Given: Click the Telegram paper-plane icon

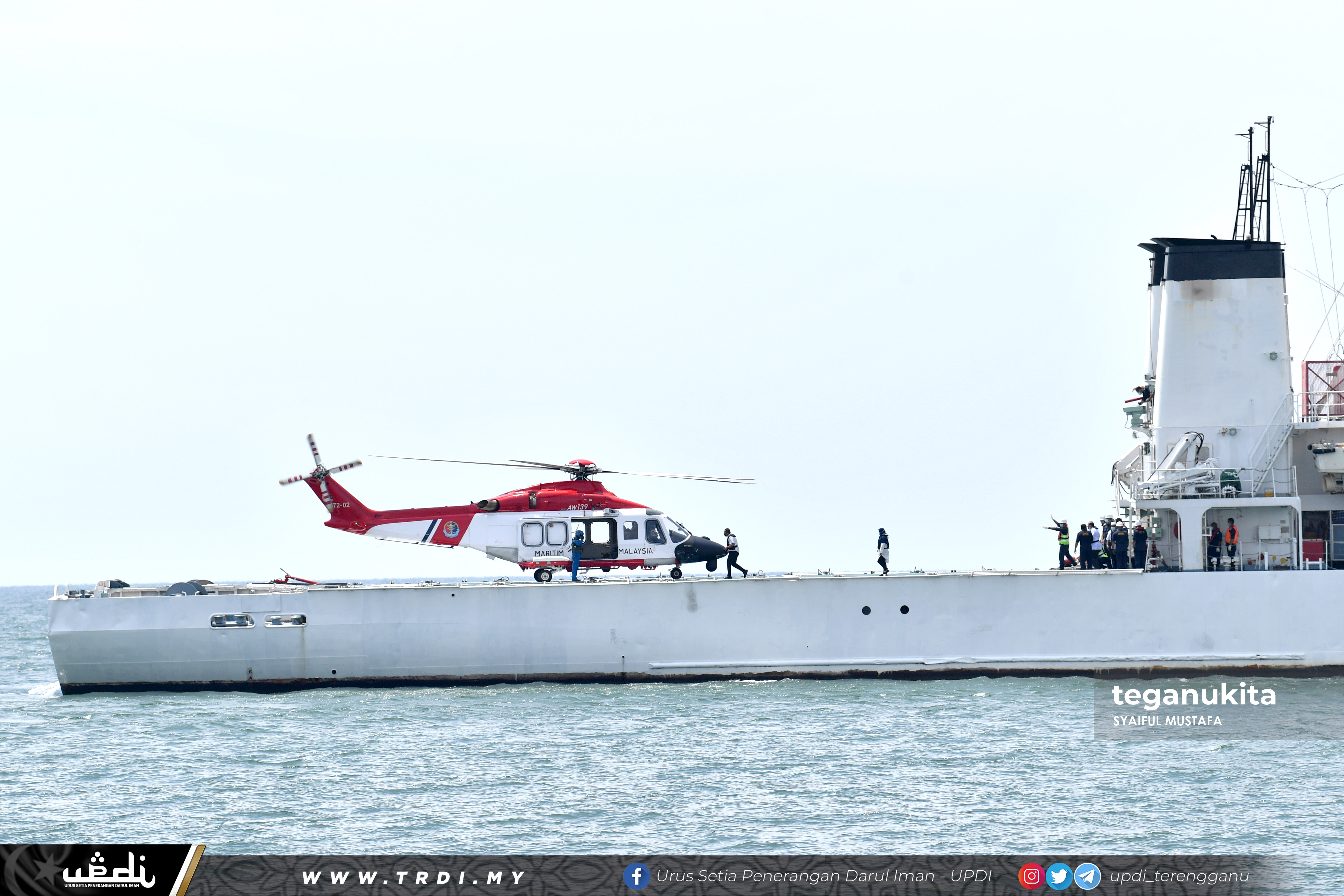Looking at the screenshot, I should point(1087,876).
